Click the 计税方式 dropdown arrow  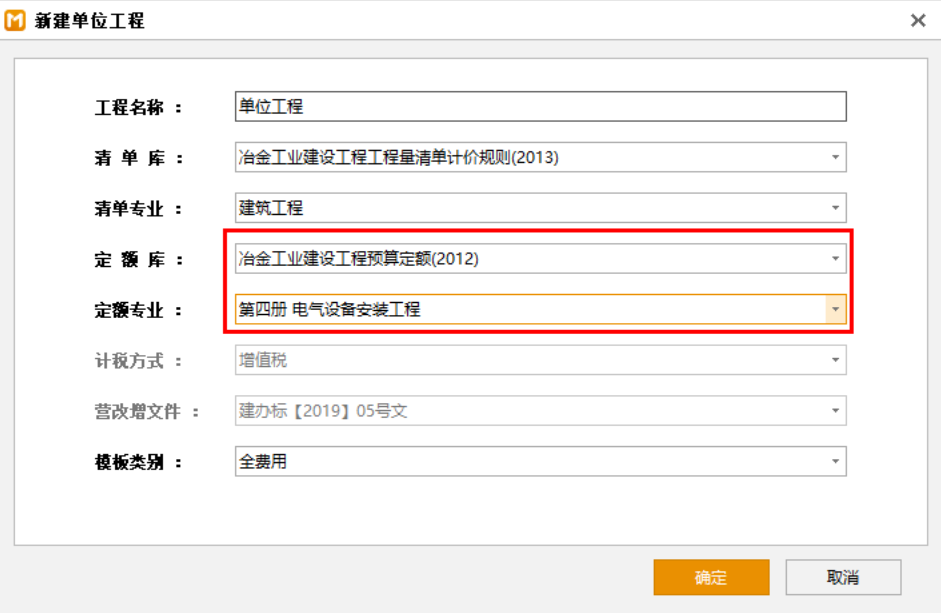click(835, 361)
